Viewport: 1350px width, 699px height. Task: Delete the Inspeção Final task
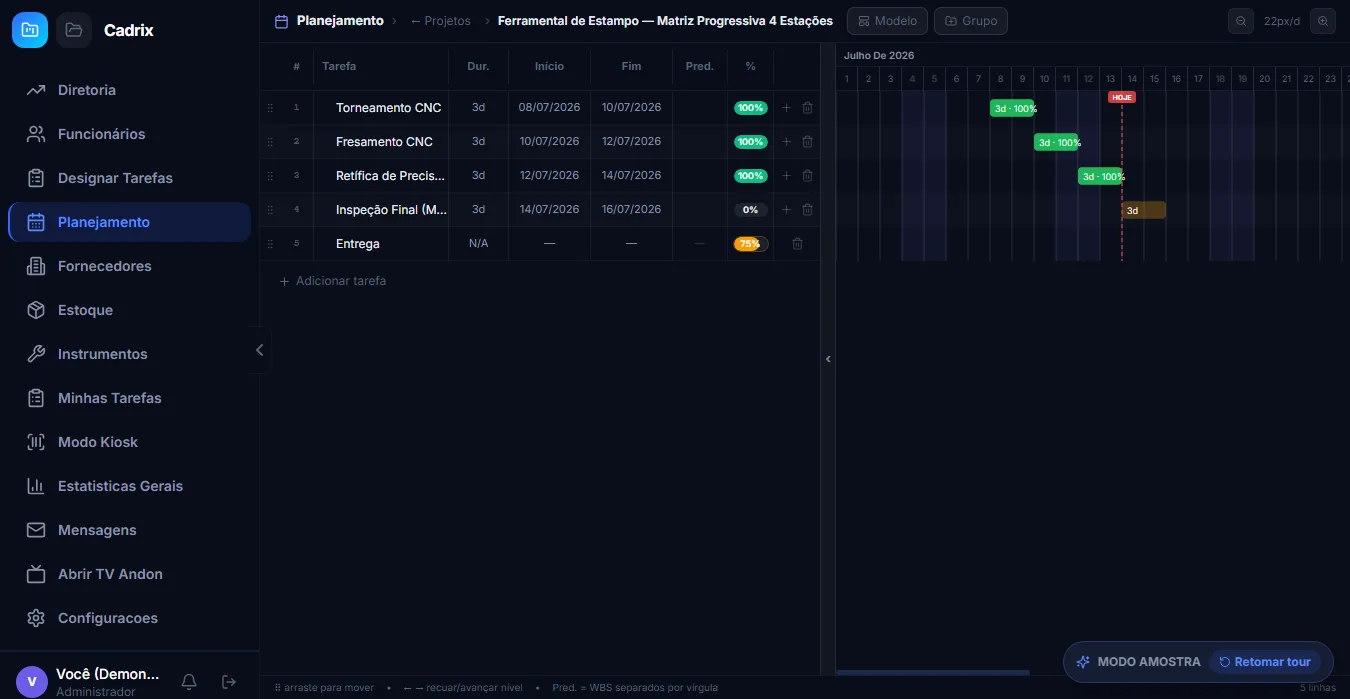coord(807,210)
